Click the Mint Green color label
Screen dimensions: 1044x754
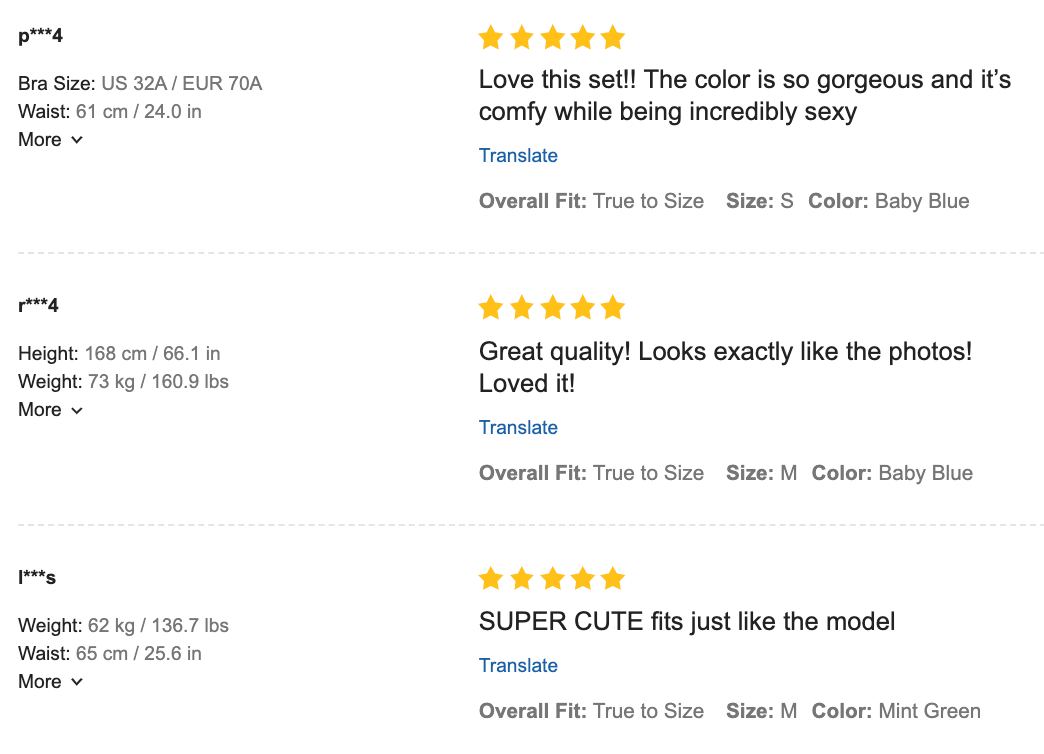point(929,711)
